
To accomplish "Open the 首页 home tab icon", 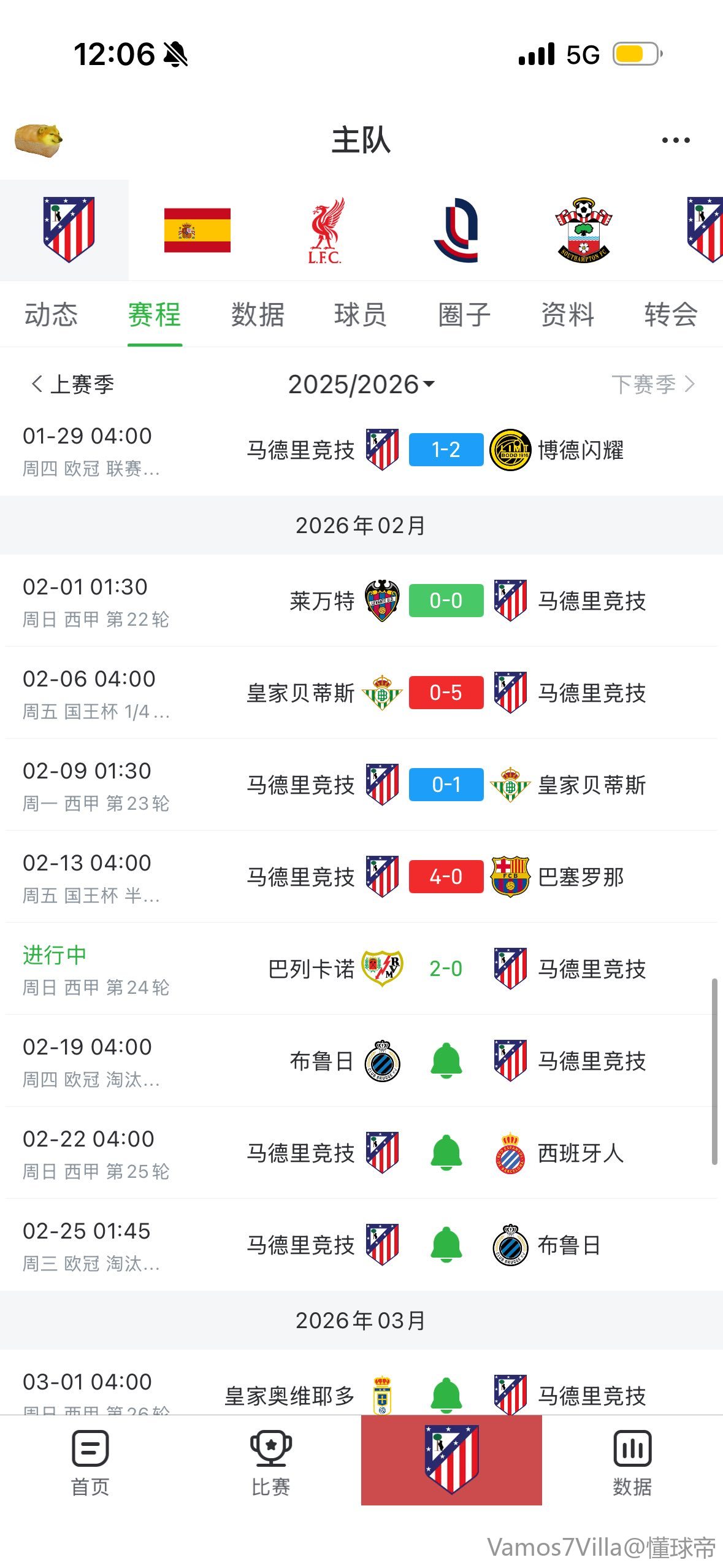I will (x=90, y=1460).
